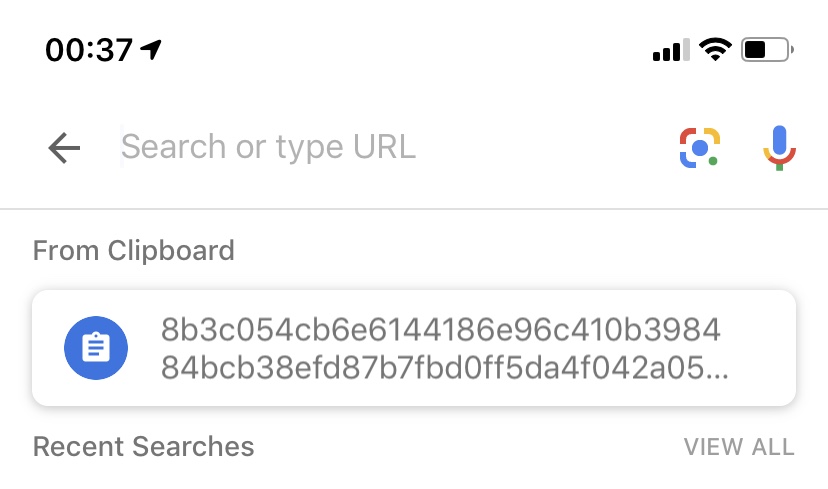Tap the From Clipboard heading
Image resolution: width=828 pixels, height=489 pixels.
point(133,250)
